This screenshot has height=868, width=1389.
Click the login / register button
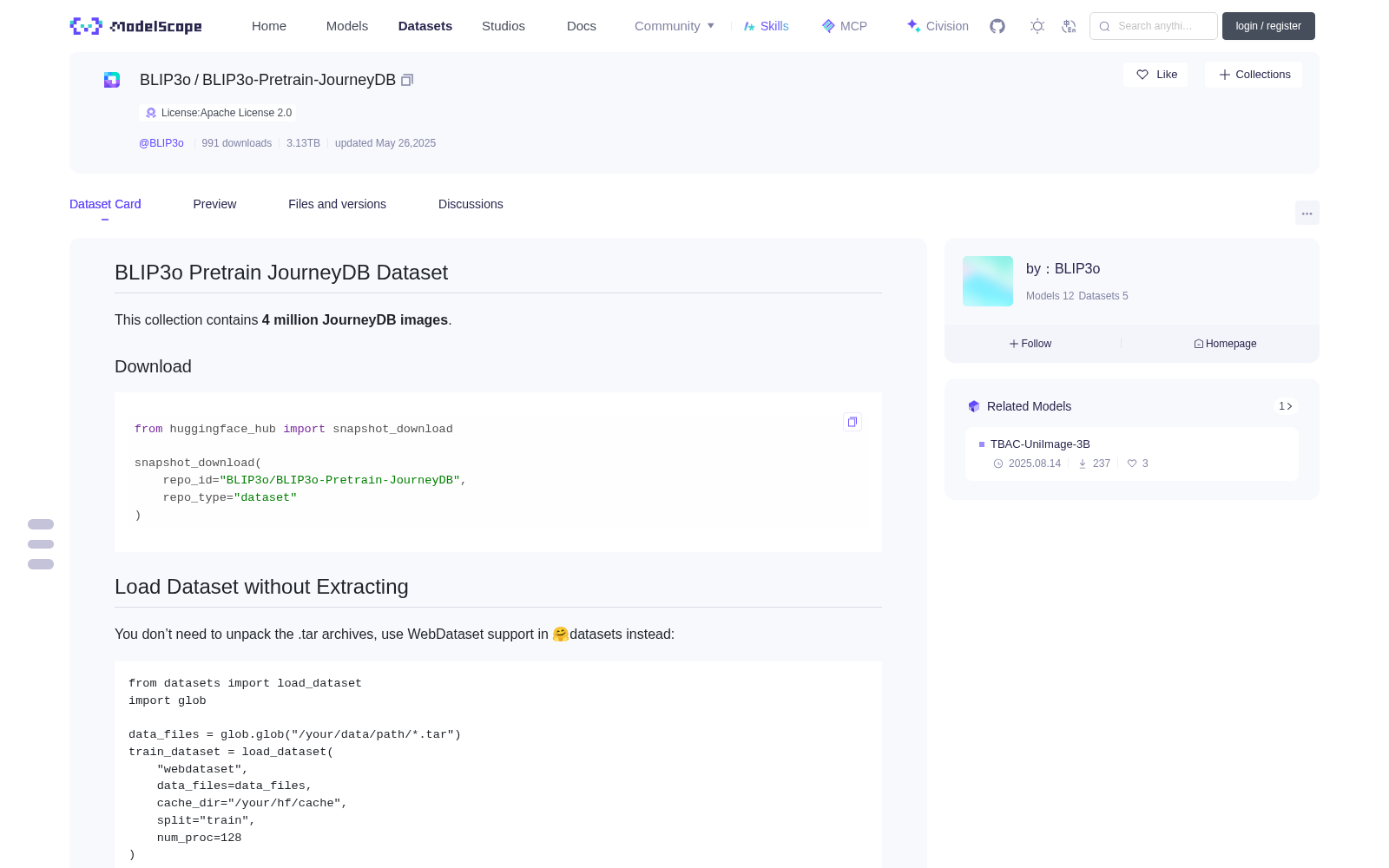(x=1268, y=26)
